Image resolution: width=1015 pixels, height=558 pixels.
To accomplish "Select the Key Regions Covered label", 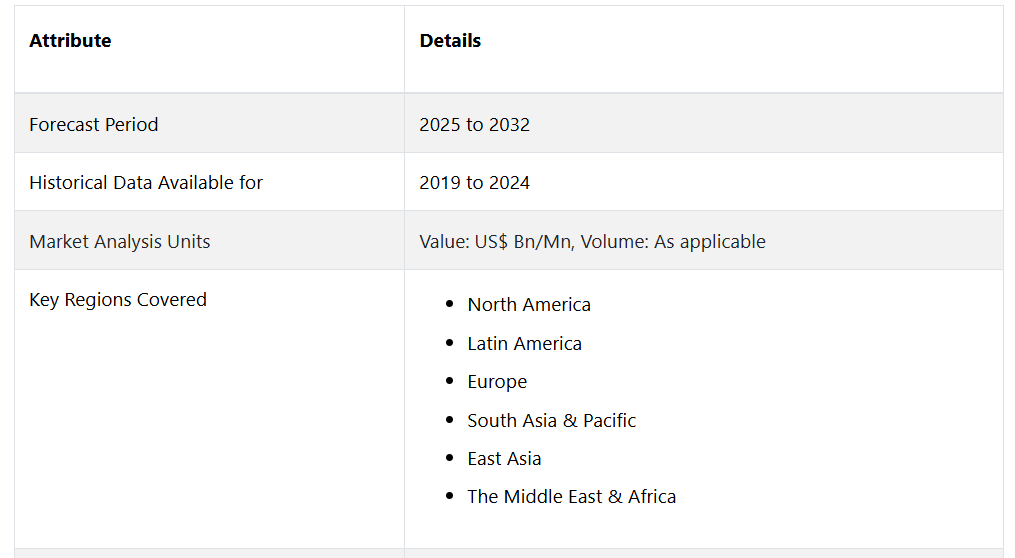I will [118, 300].
